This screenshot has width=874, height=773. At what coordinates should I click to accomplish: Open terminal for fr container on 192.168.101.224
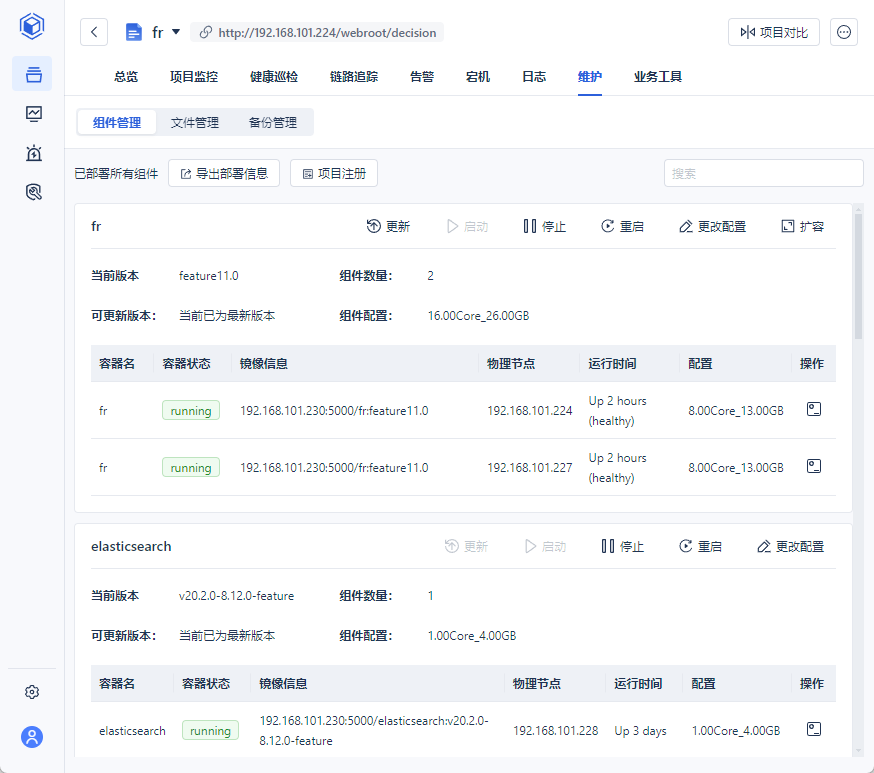click(x=814, y=410)
